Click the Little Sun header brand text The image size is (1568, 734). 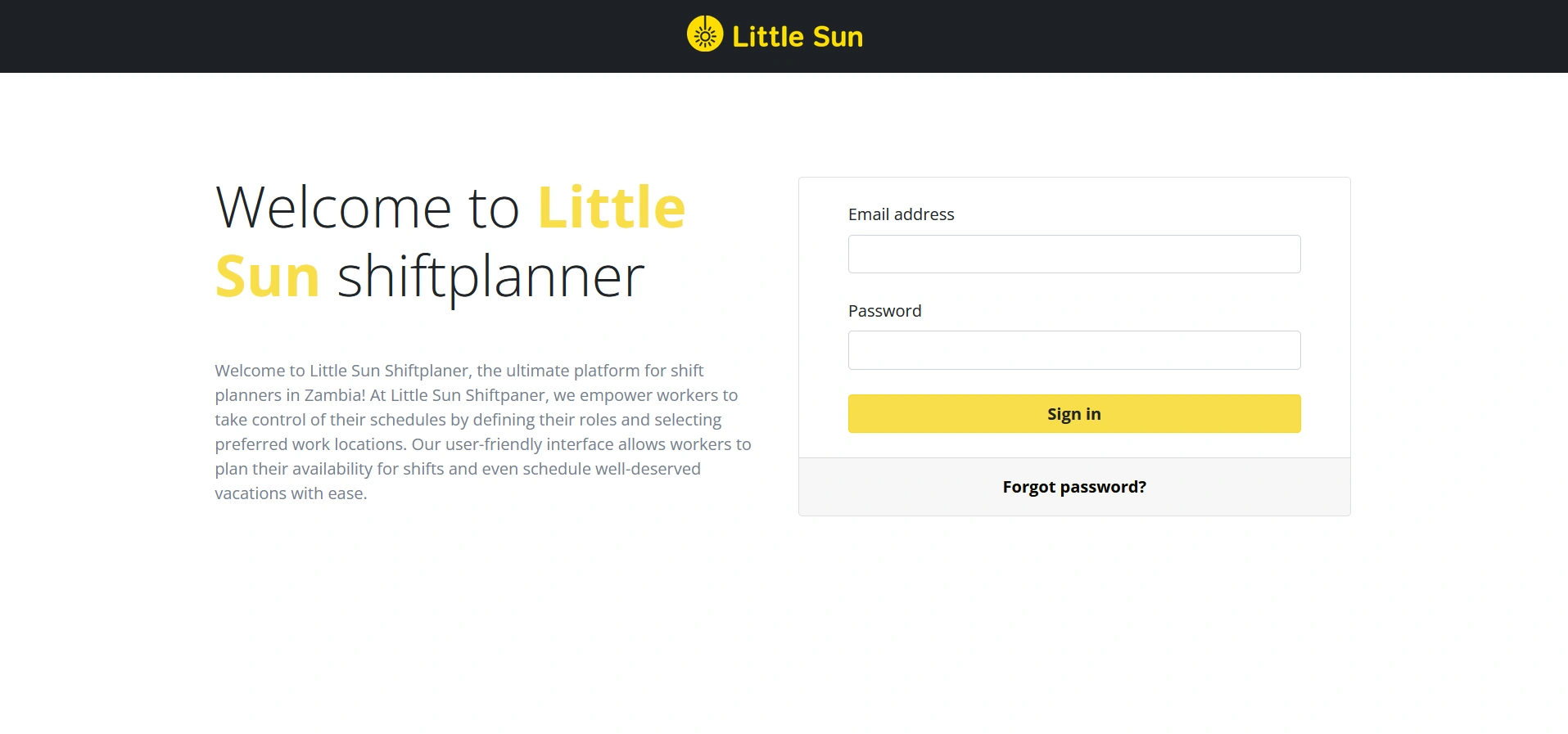click(x=797, y=37)
